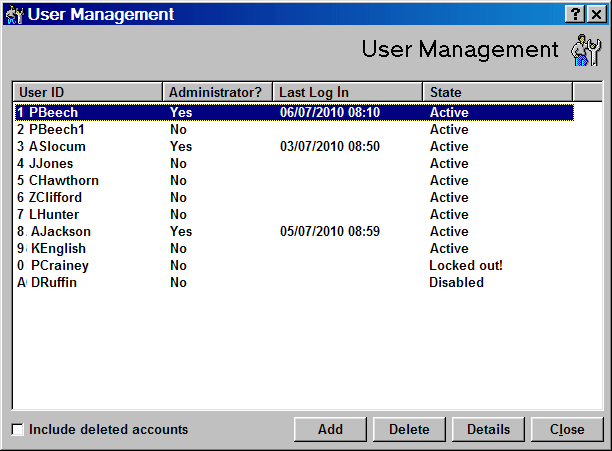Screen dimensions: 612x451
Task: Select the LHunter user row
Action: pos(294,214)
